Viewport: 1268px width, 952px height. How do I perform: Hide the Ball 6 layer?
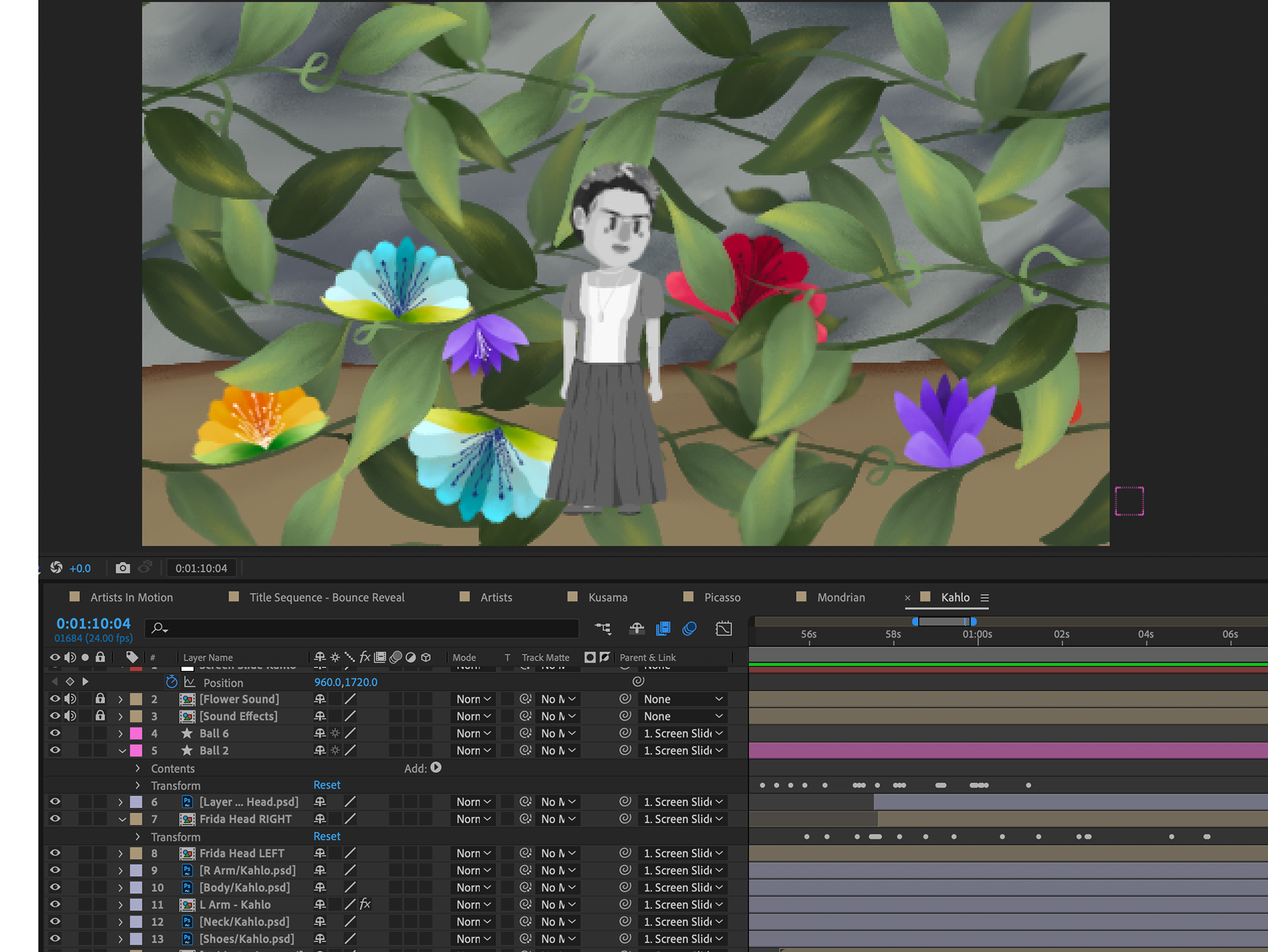click(55, 733)
